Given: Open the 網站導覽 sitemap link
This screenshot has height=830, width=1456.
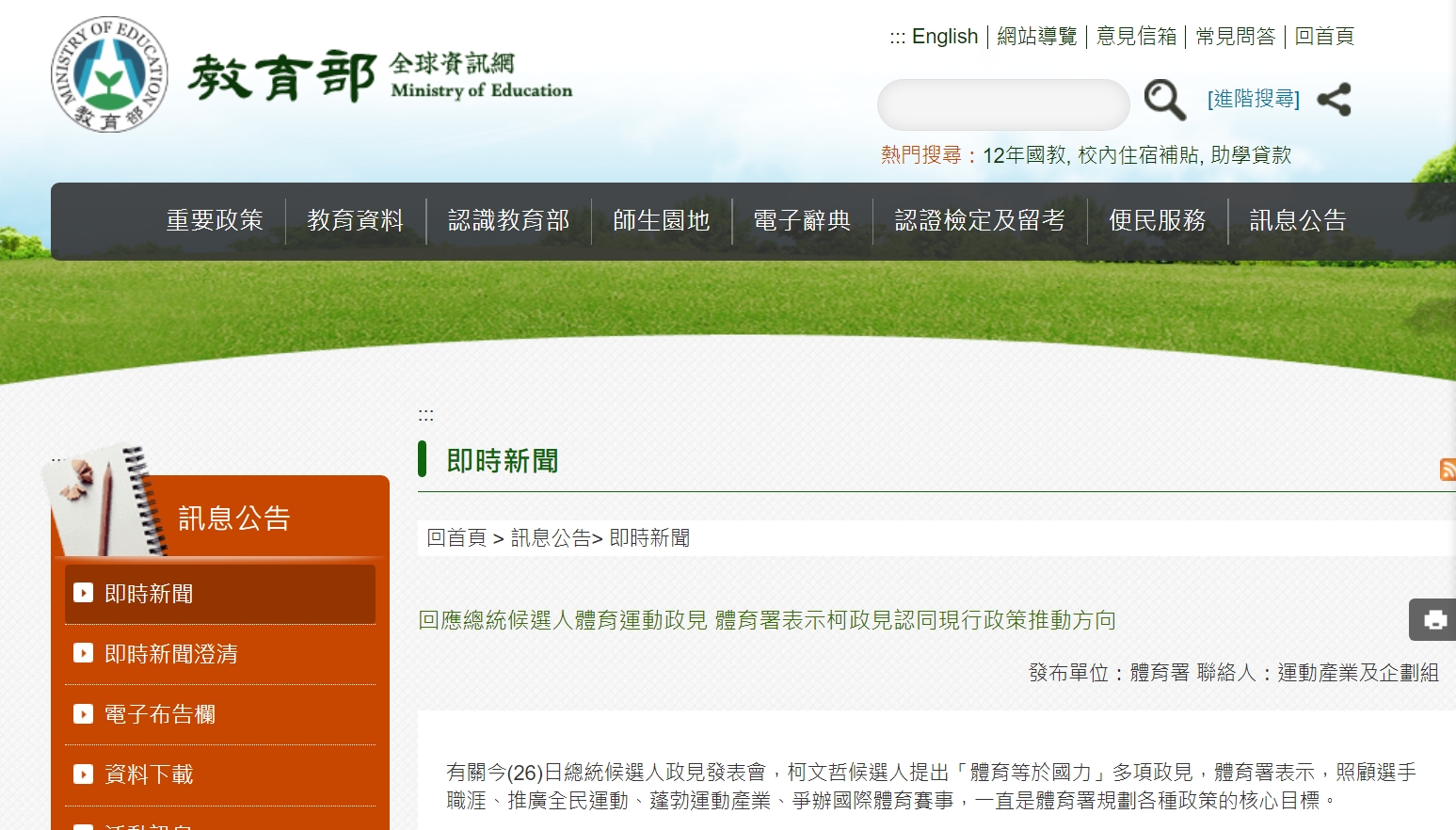Looking at the screenshot, I should (1036, 37).
